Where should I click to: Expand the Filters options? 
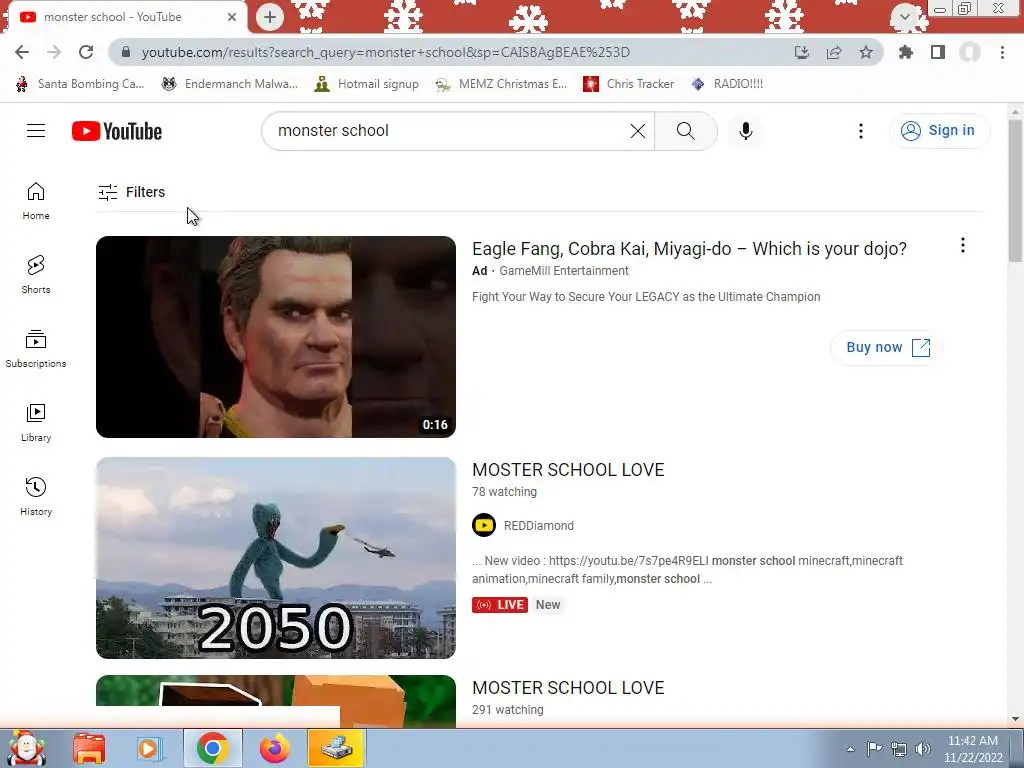(x=132, y=192)
